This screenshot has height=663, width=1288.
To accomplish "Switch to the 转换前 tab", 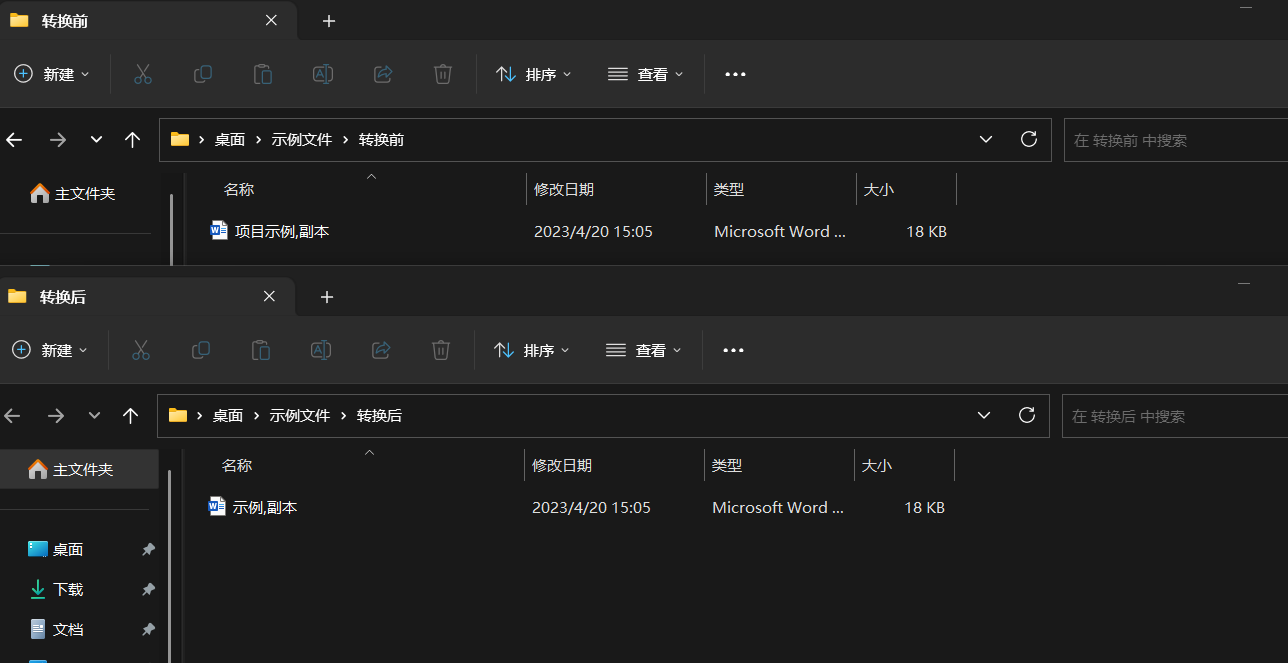I will [x=65, y=21].
